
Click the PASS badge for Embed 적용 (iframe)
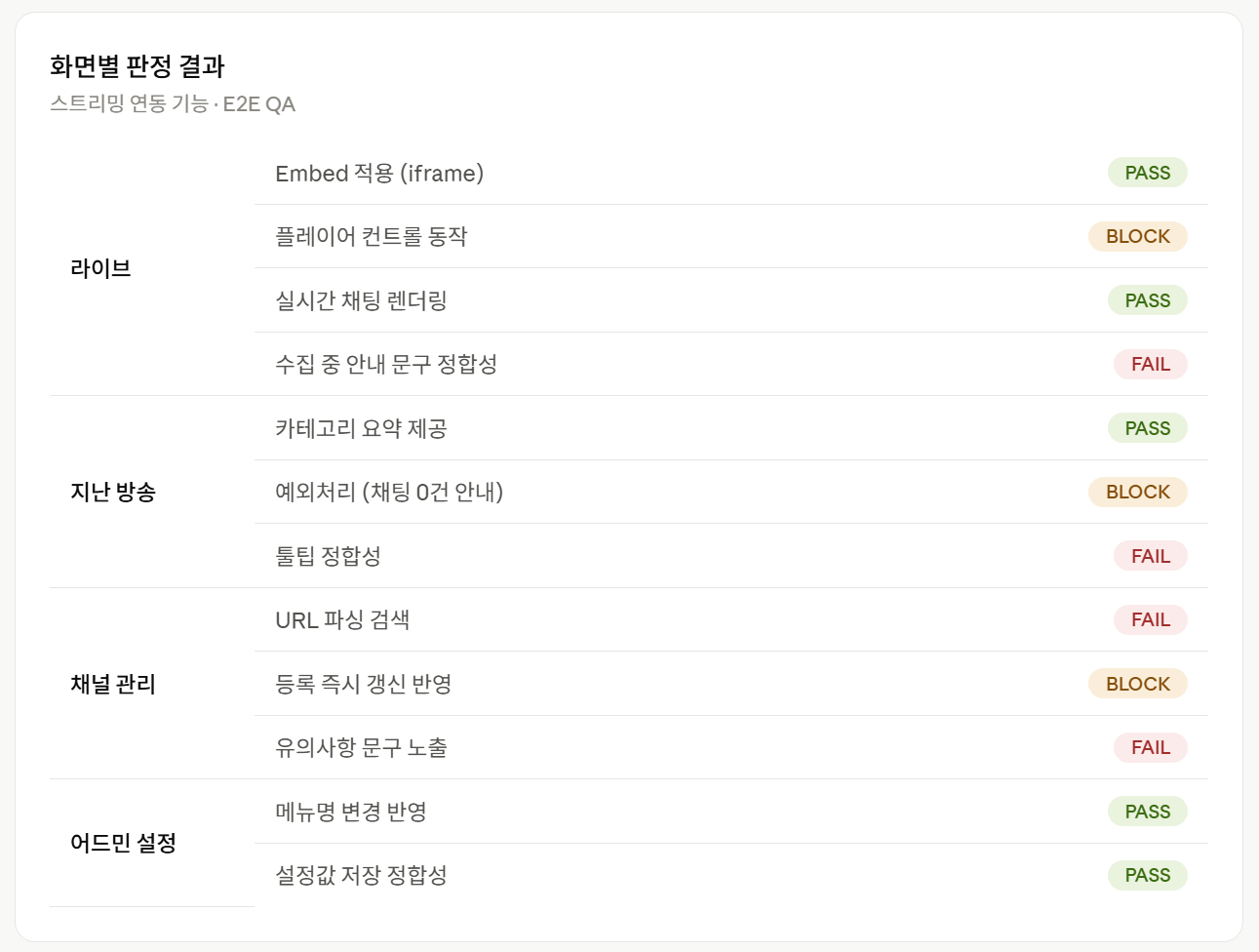[1147, 173]
